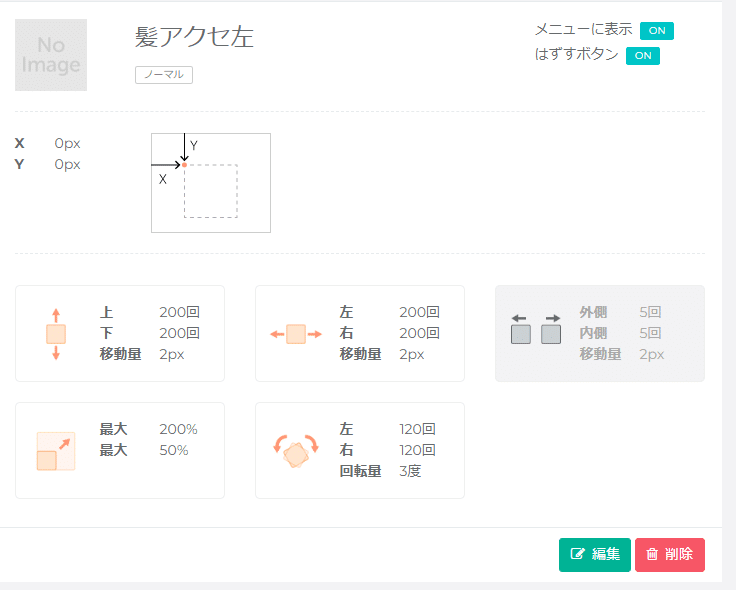736x590 pixels.
Task: Open the 編集 edit button
Action: [x=595, y=554]
